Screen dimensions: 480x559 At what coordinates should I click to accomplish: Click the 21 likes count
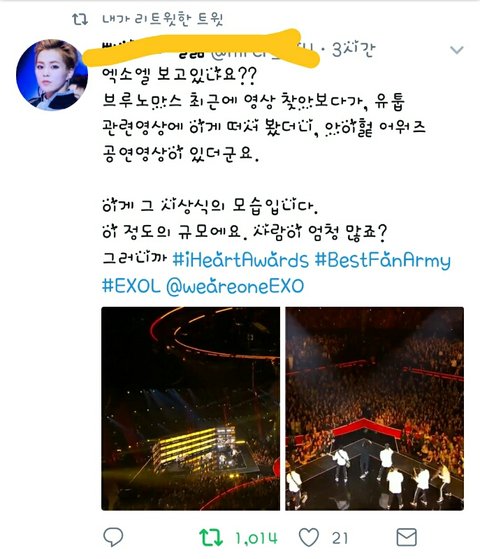point(340,538)
